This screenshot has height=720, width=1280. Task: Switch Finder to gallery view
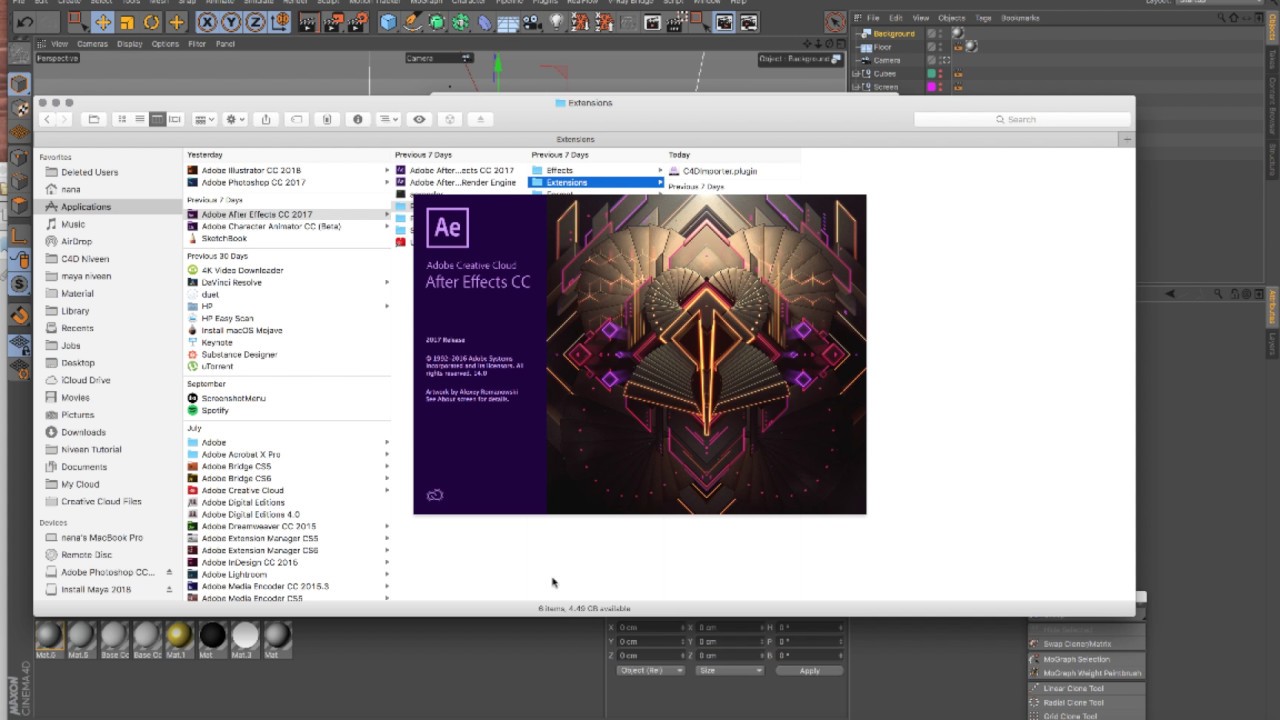(175, 119)
